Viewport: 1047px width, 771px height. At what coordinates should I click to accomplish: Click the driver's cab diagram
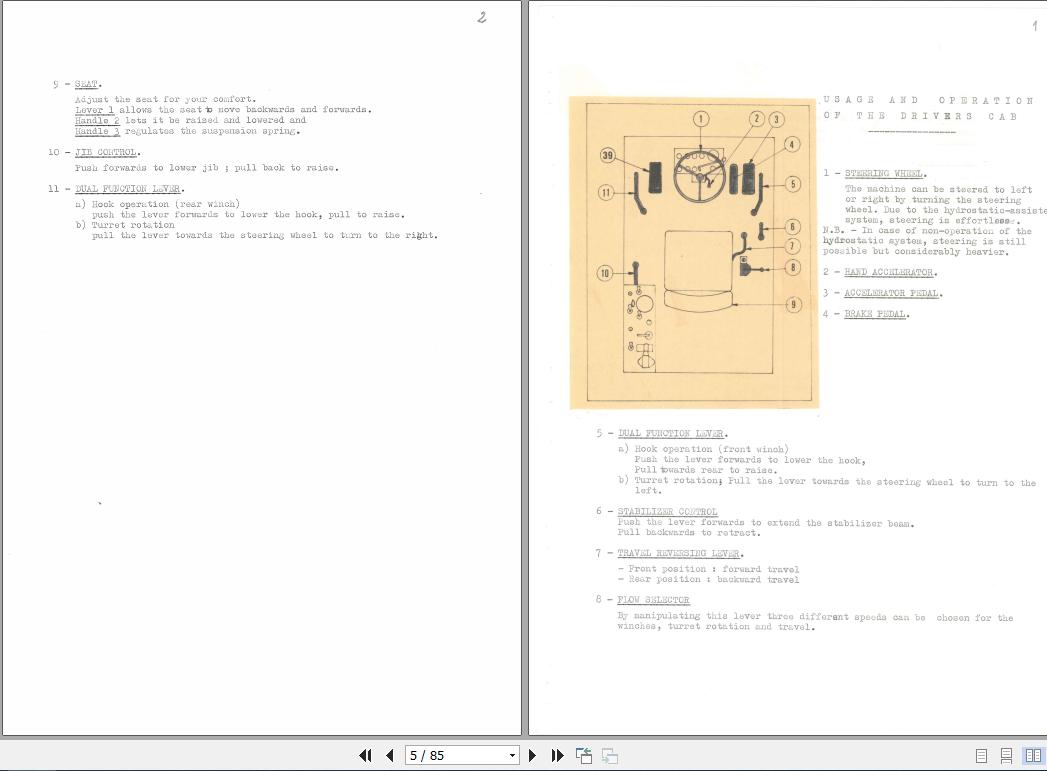[694, 252]
